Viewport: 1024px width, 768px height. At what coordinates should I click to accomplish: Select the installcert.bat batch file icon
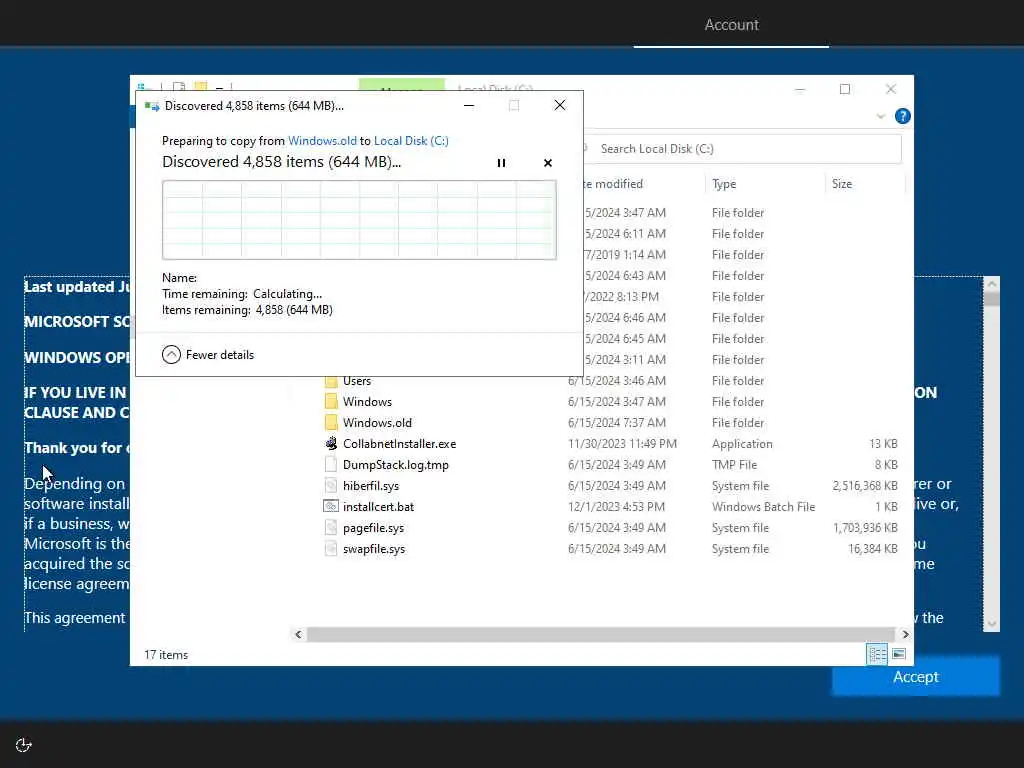[331, 506]
